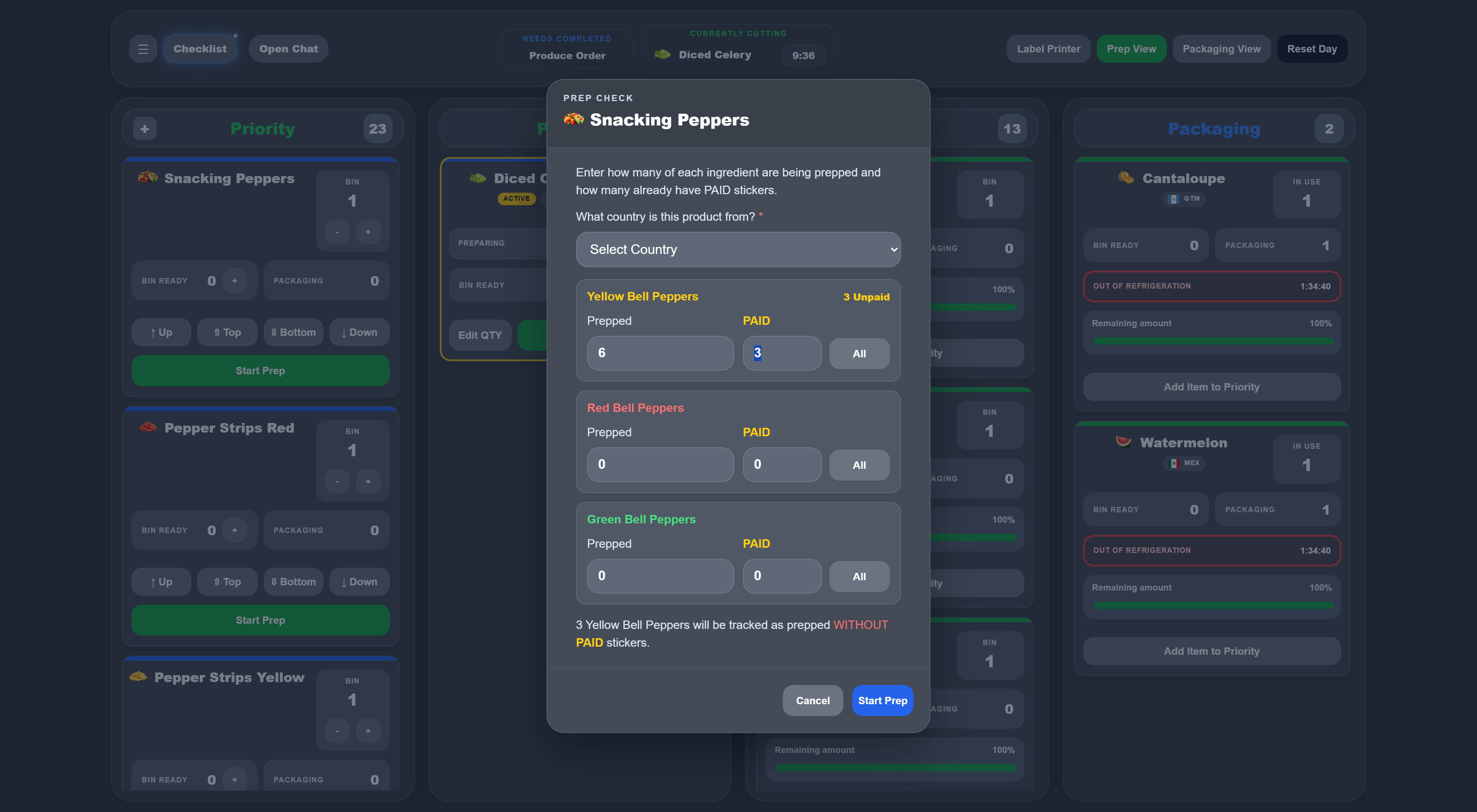Cancel the Prep Check dialog

(812, 700)
